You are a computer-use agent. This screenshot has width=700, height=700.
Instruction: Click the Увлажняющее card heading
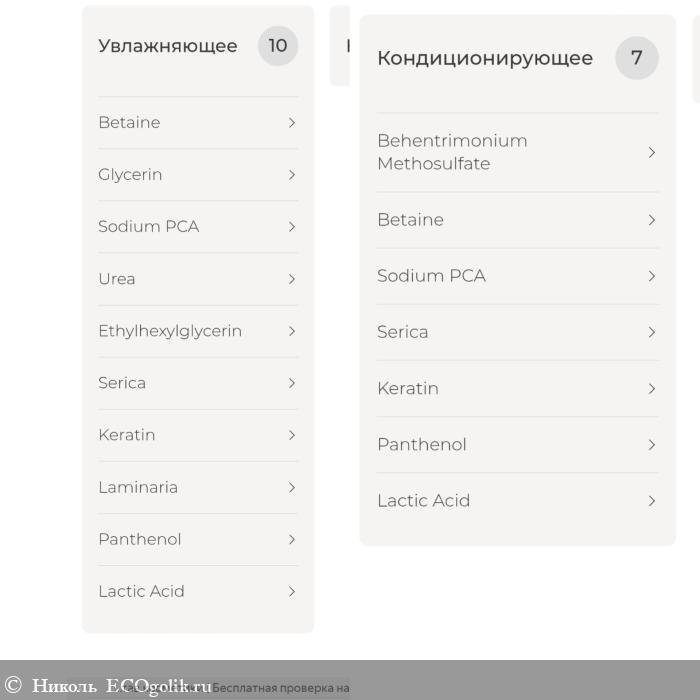point(168,46)
